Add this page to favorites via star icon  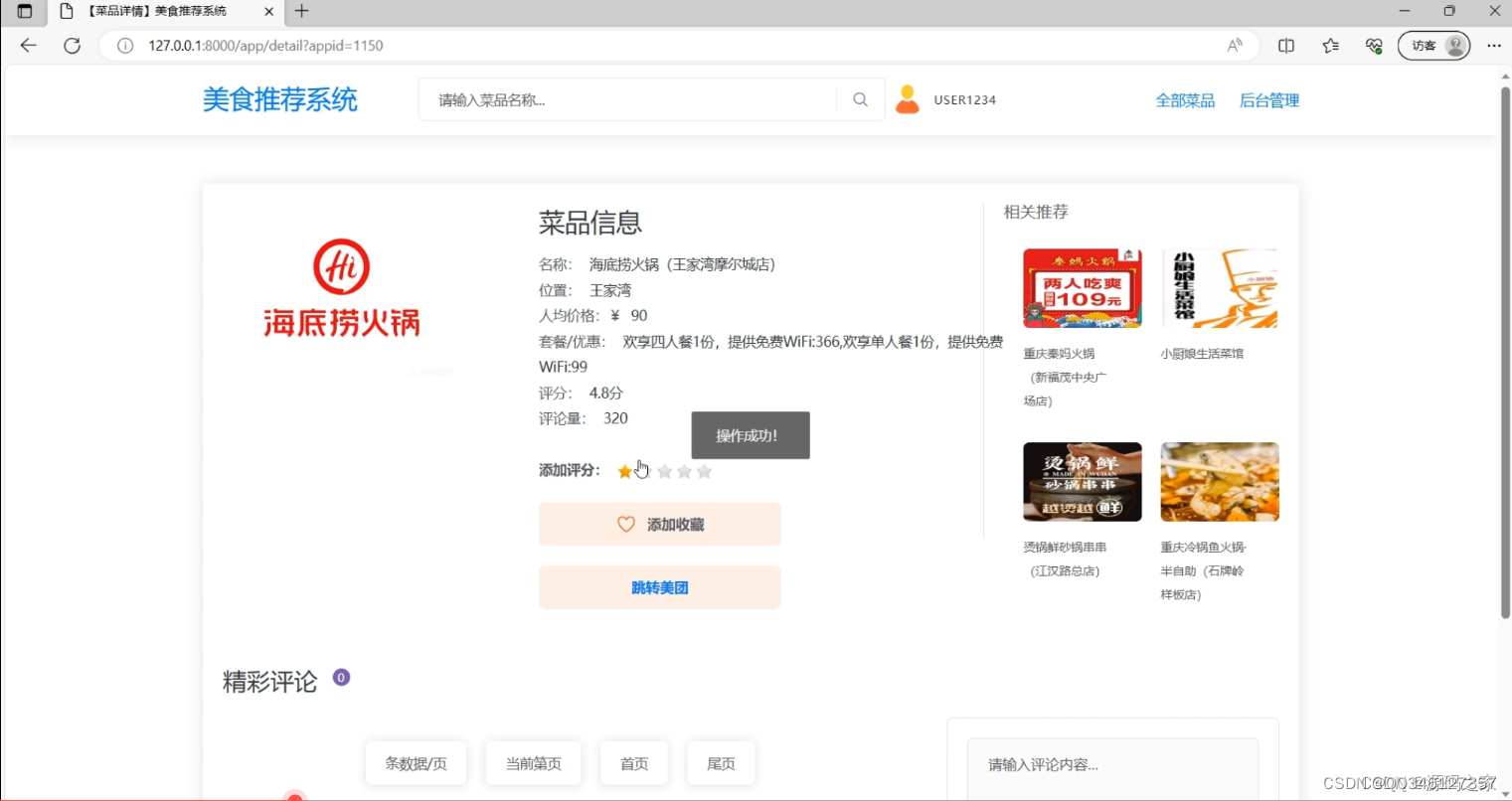(x=1330, y=45)
